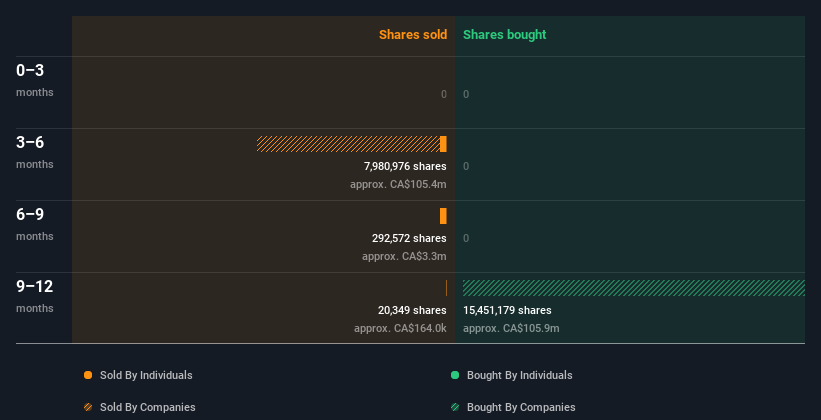Click the solid orange bar in 6–9 months

point(443,216)
